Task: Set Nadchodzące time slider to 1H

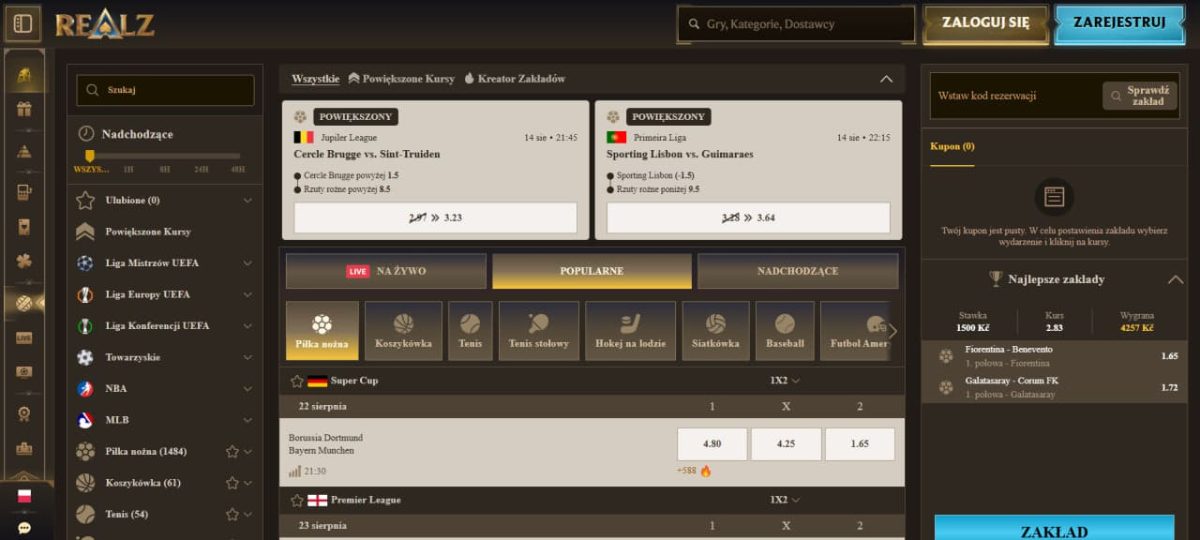Action: pos(128,169)
